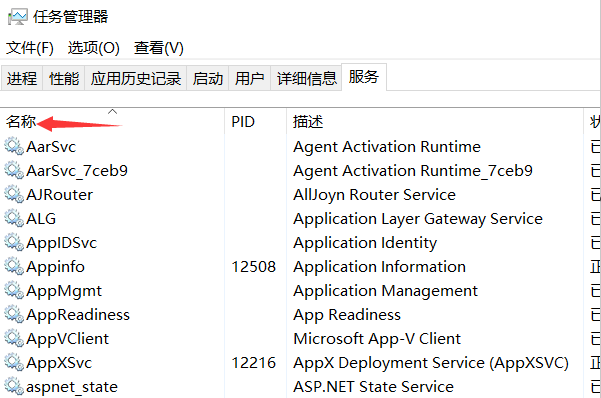
Task: Click AppX Deployment Service (AppXSVC) description
Action: pos(431,363)
